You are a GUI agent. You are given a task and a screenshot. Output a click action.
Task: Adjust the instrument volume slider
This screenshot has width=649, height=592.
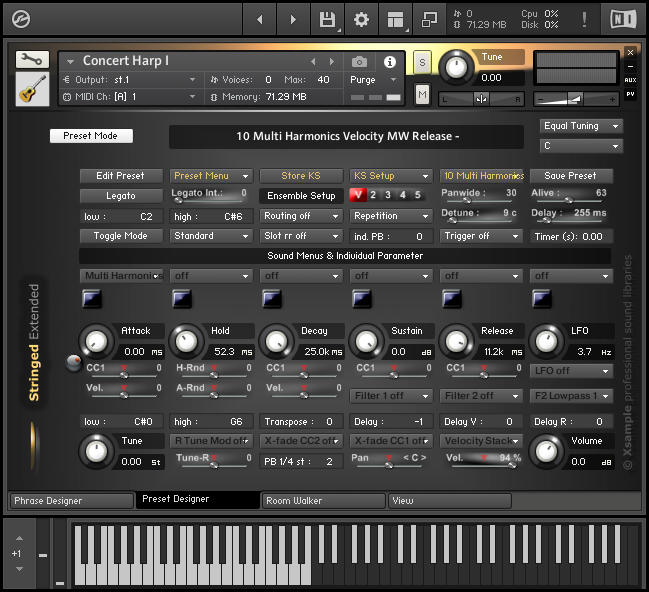tap(576, 99)
